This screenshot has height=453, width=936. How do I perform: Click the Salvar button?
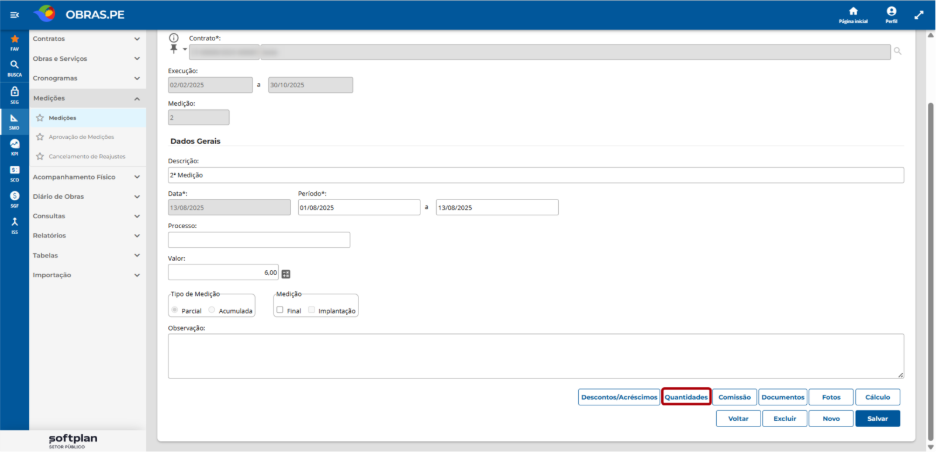(x=878, y=418)
